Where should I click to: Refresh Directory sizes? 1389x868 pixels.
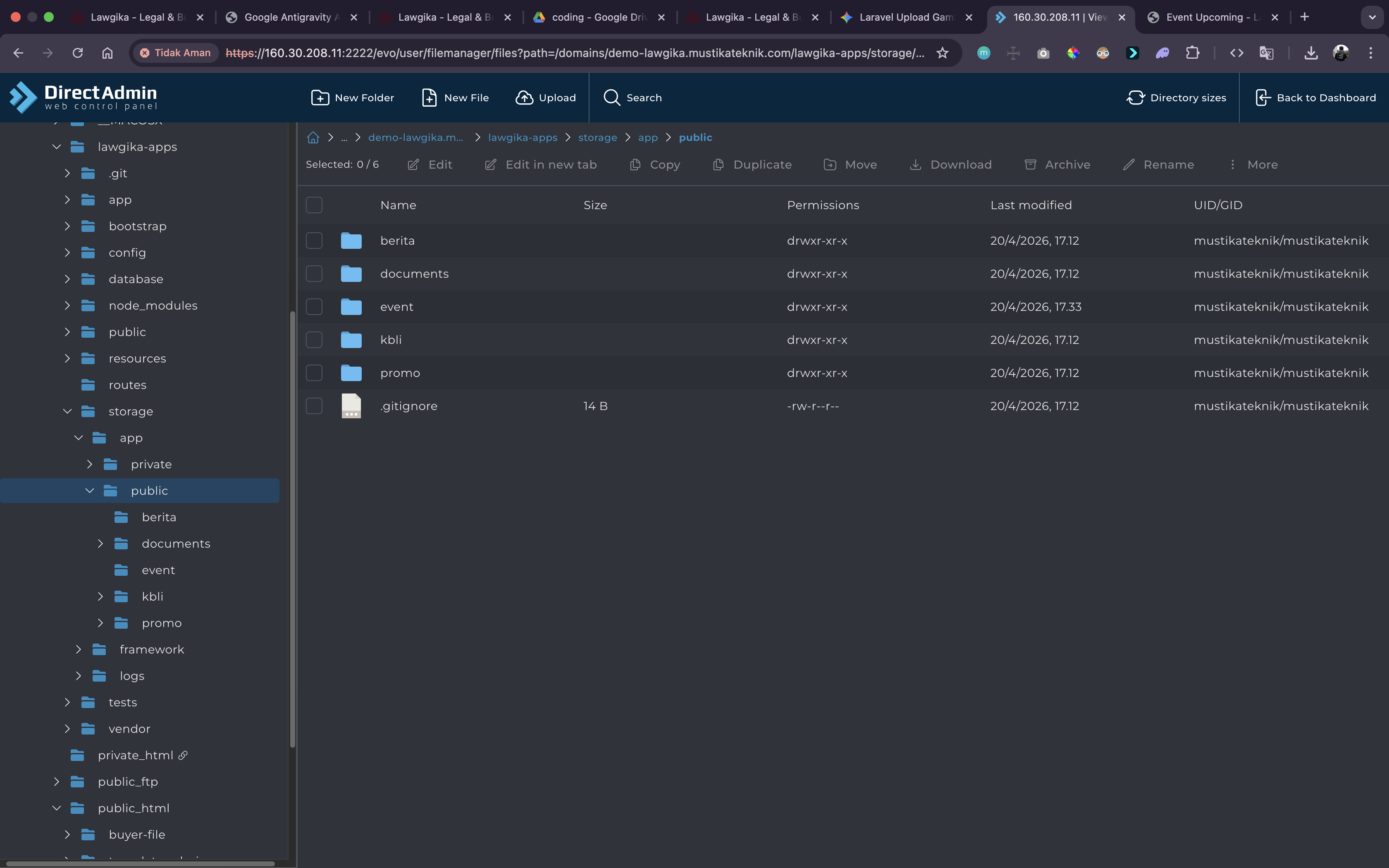(x=1176, y=98)
